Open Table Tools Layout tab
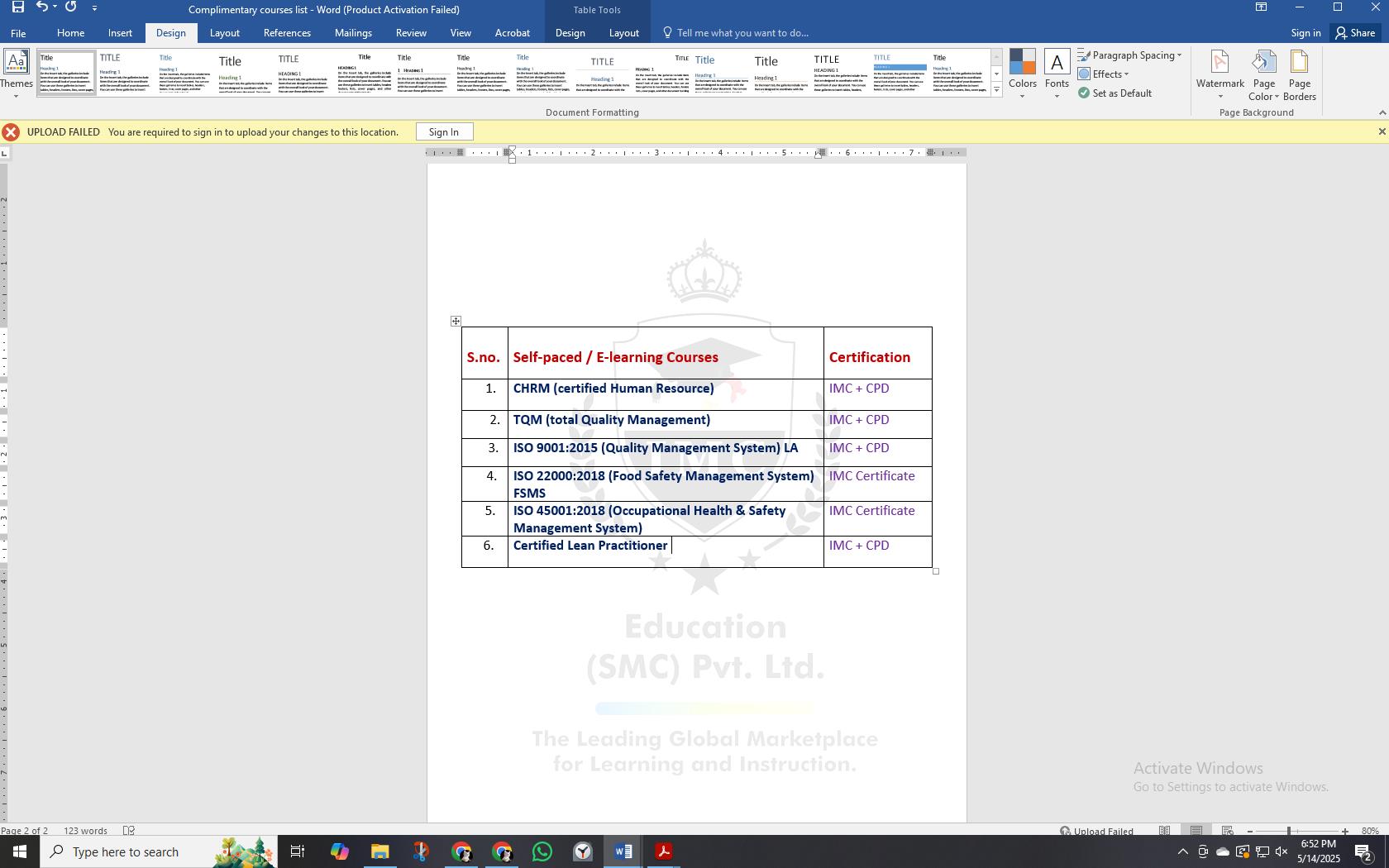 [x=623, y=33]
